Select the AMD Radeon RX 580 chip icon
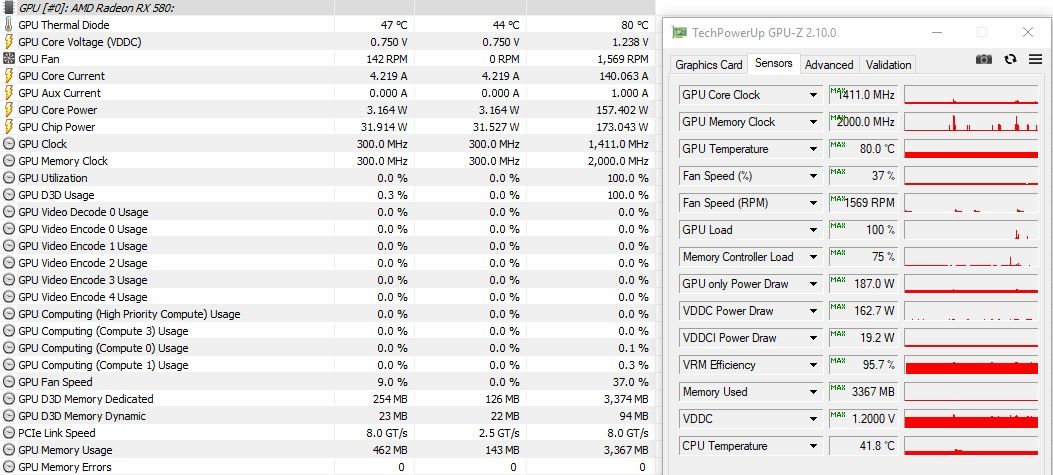 9,7
